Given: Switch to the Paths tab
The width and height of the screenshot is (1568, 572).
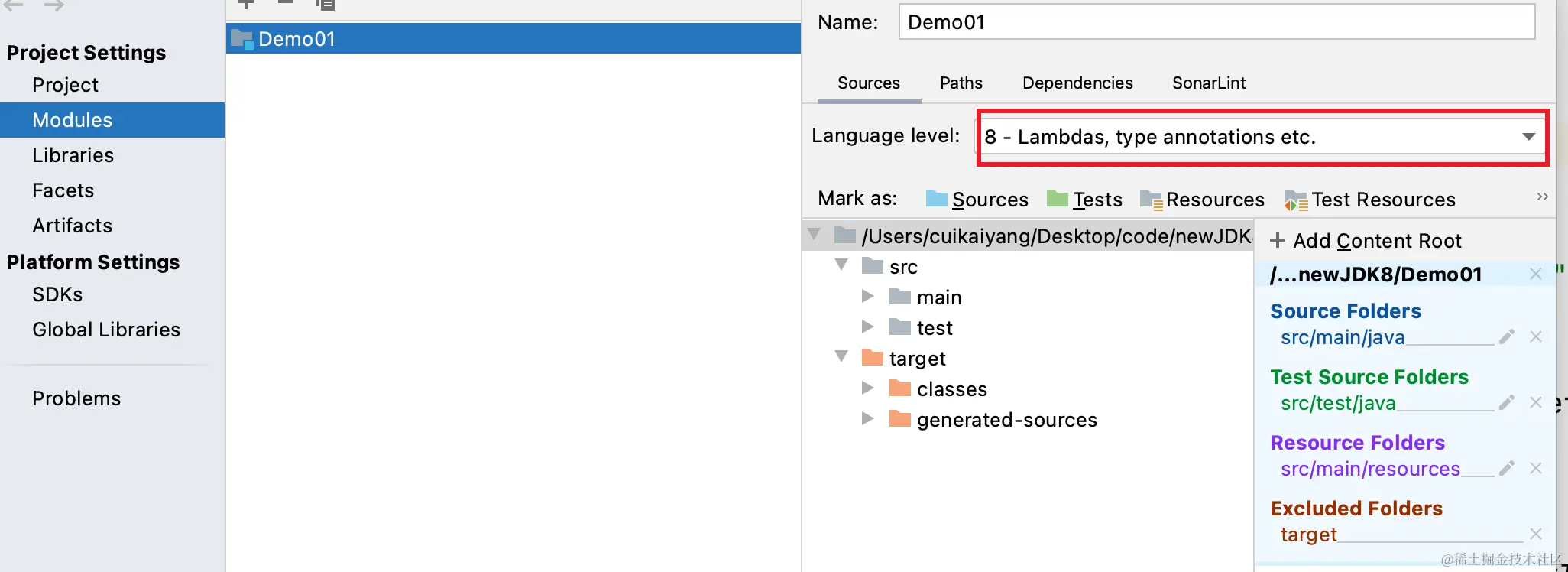Looking at the screenshot, I should point(961,83).
